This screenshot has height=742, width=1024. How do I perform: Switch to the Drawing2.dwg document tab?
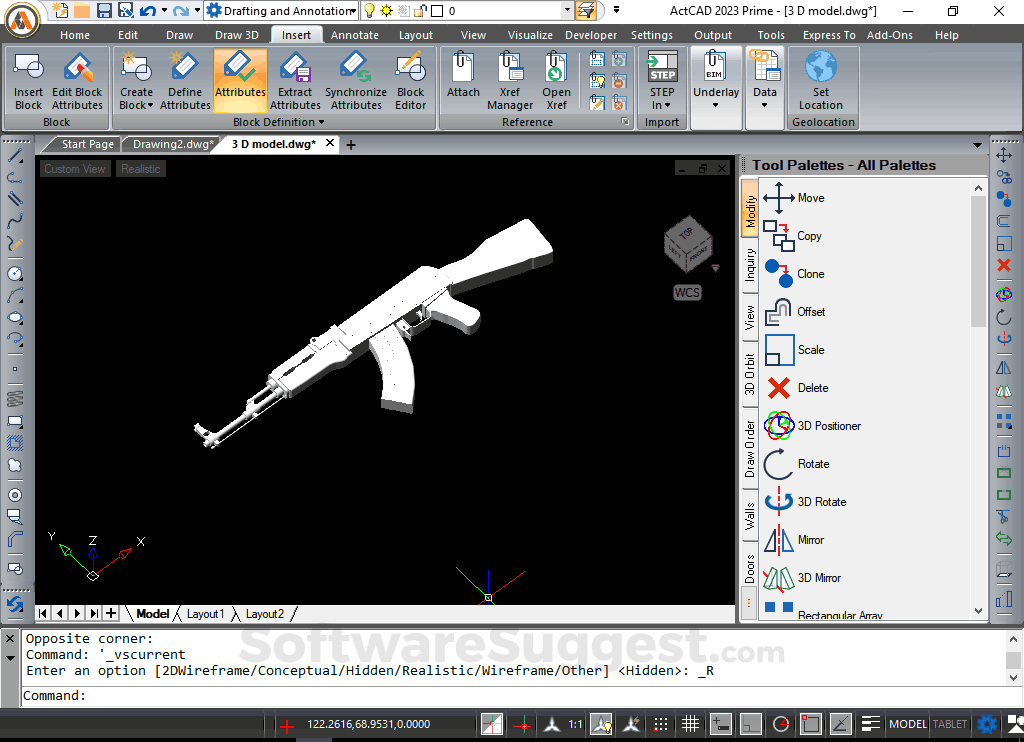(x=174, y=144)
